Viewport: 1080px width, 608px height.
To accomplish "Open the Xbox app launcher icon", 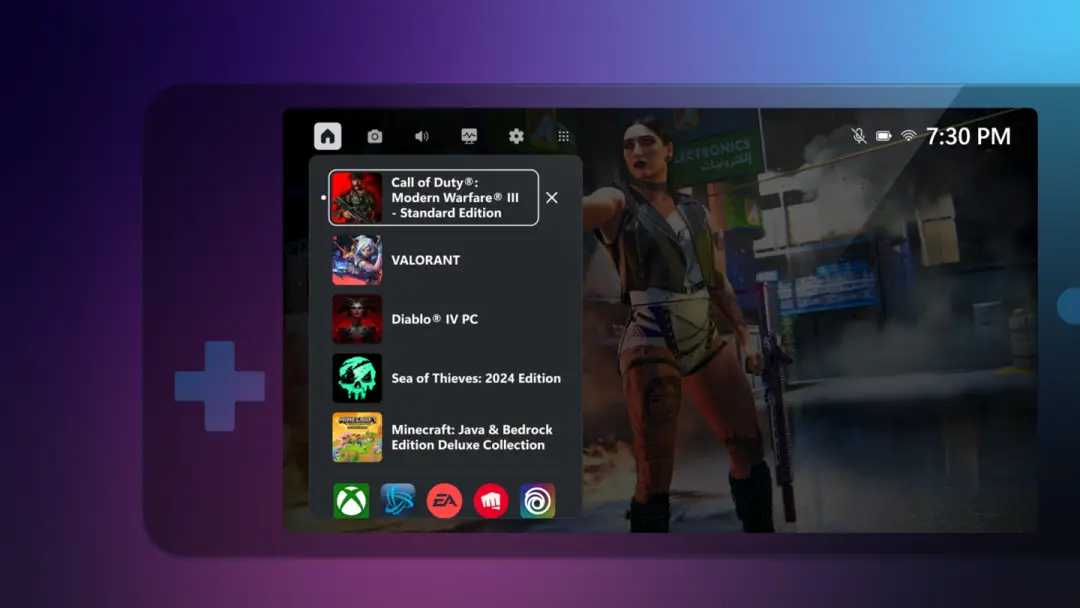I will tap(351, 501).
